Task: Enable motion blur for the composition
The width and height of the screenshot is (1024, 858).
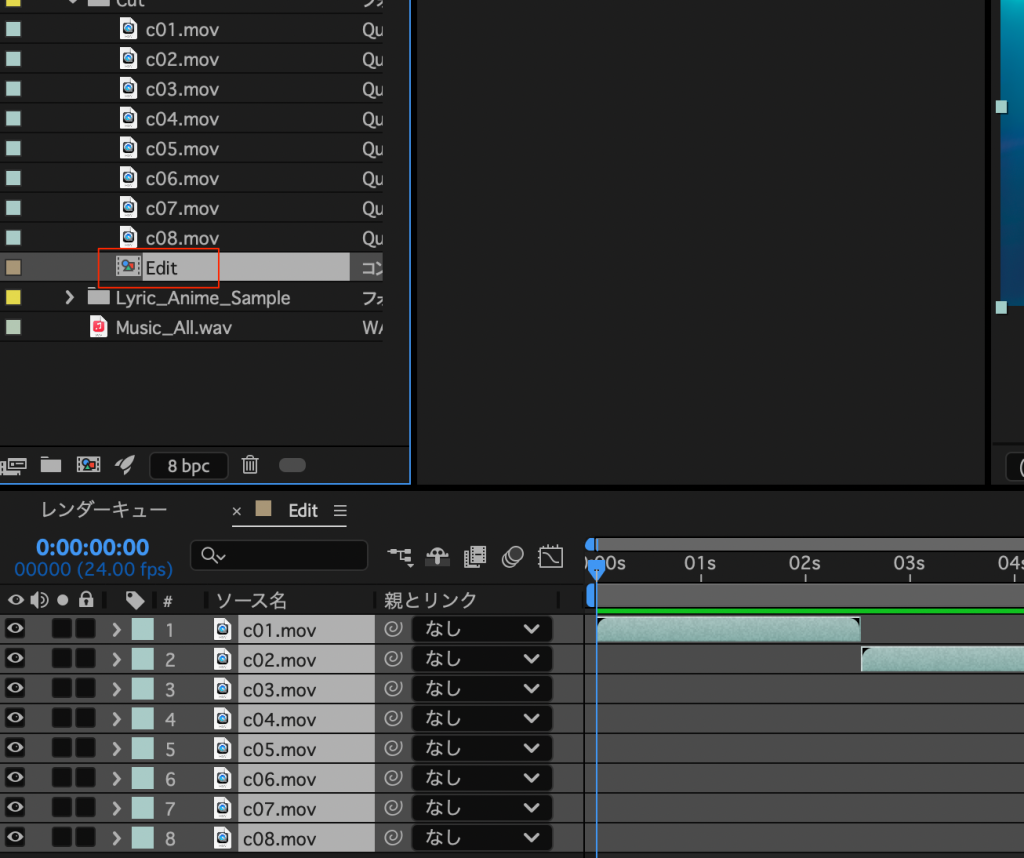Action: 513,556
